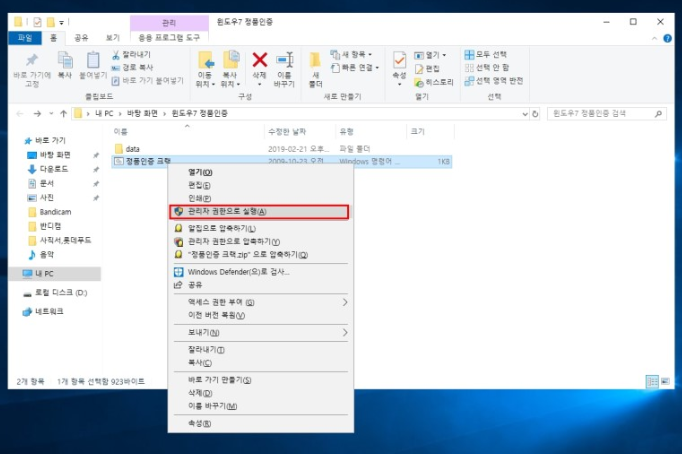Screen dimensions: 682x454
Task: Click the search box for 윈도우7 정품인증
Action: tap(606, 114)
